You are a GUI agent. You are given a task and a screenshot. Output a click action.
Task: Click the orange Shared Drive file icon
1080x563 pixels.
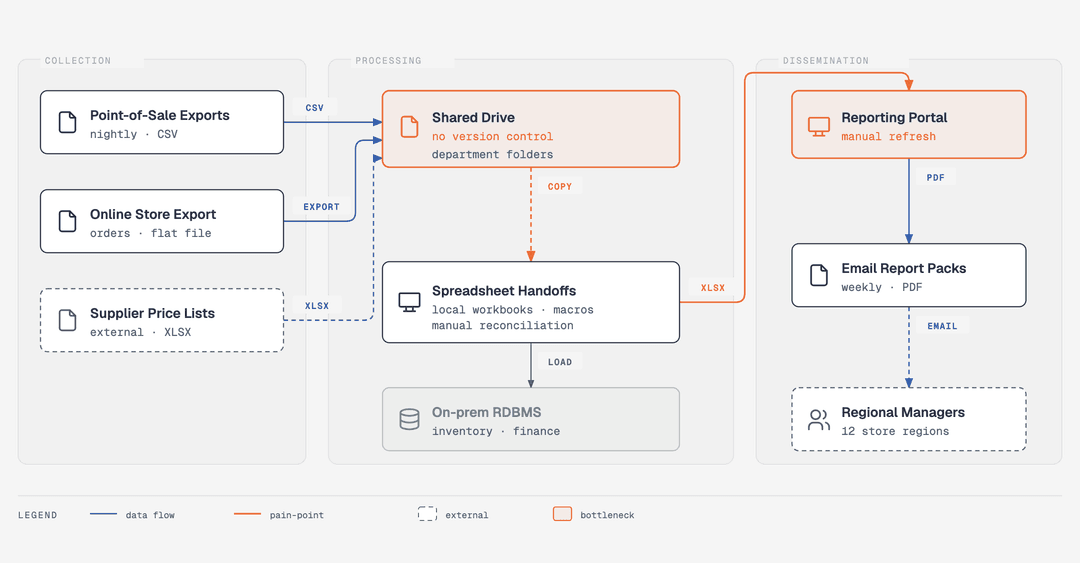pos(410,127)
